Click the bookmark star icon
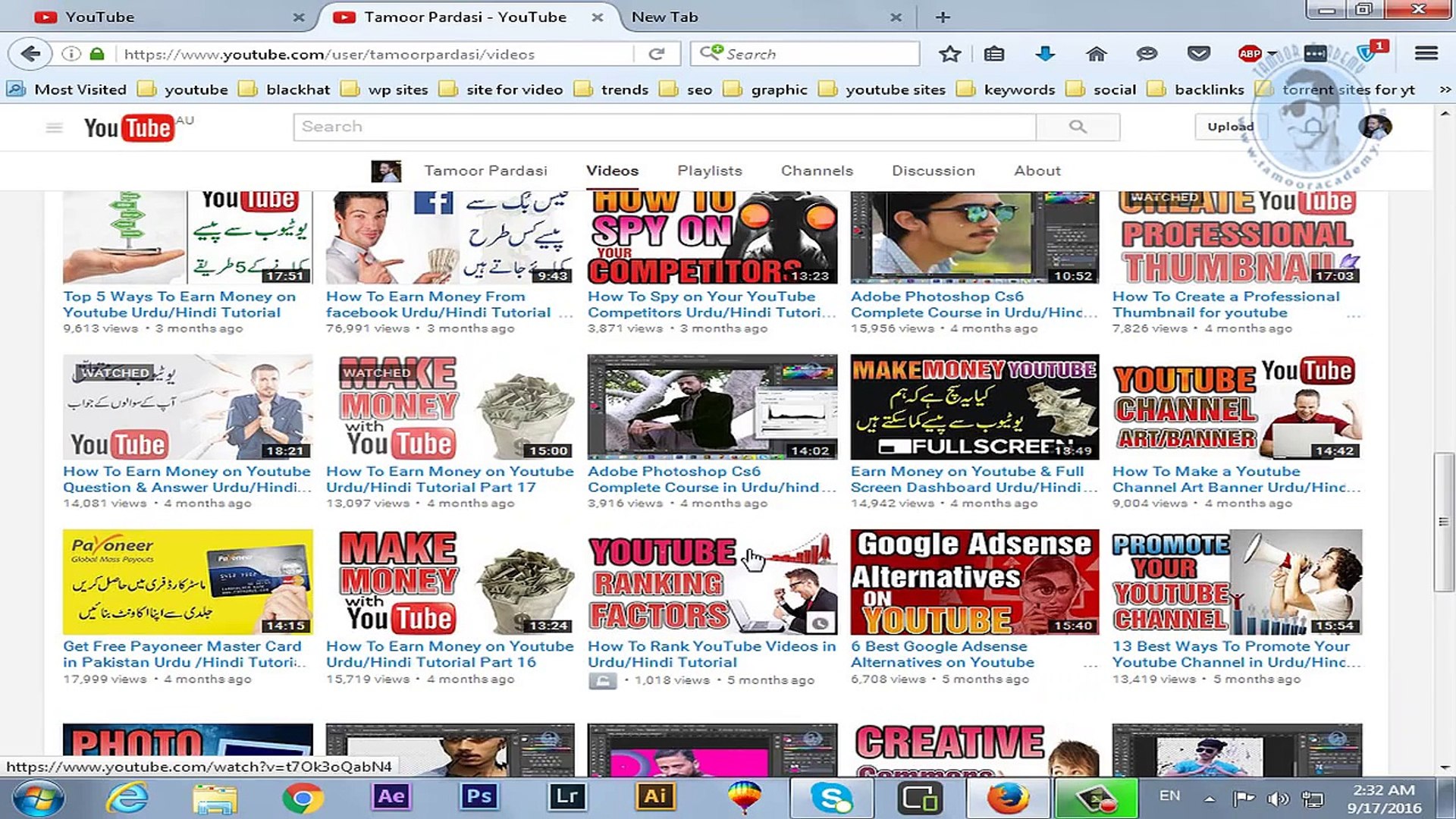This screenshot has width=1456, height=819. [949, 54]
